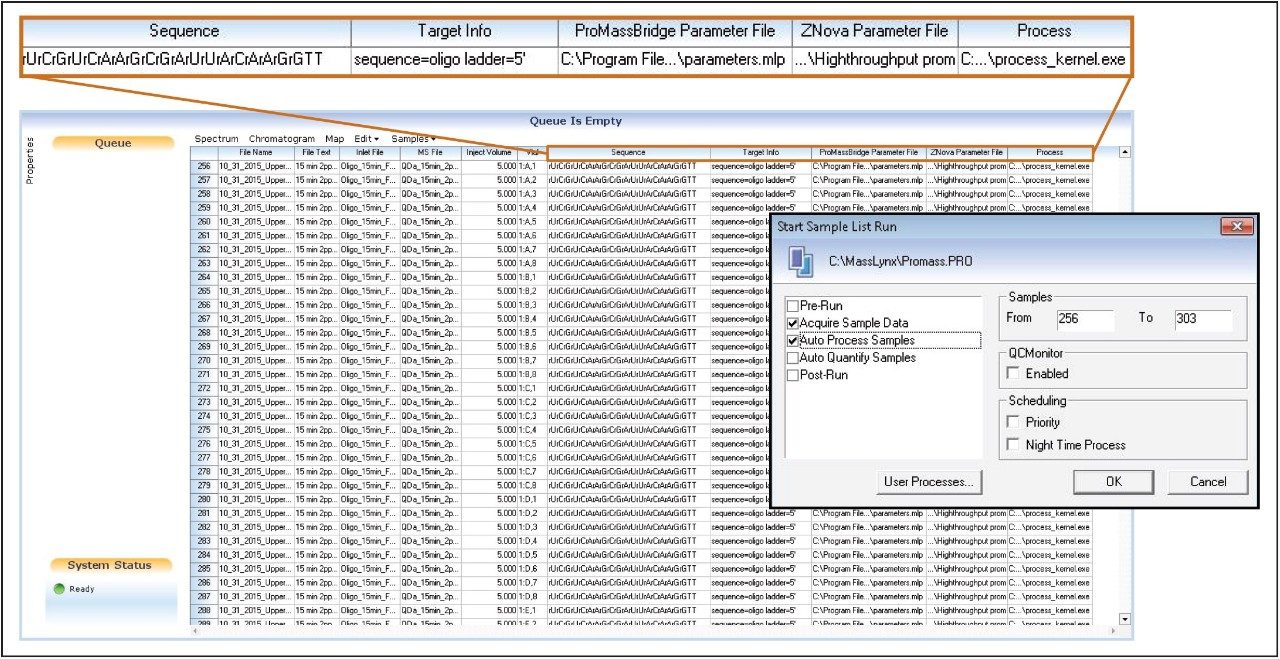The image size is (1280, 659).
Task: Open the Edit dropdown menu
Action: 367,139
